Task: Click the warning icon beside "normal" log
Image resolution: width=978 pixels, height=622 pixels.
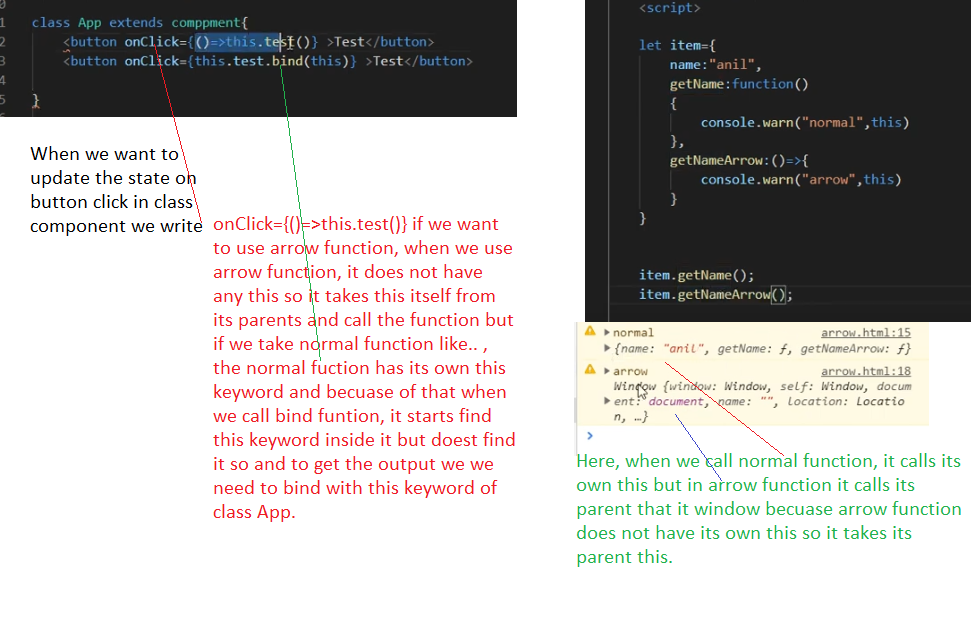Action: [x=590, y=332]
